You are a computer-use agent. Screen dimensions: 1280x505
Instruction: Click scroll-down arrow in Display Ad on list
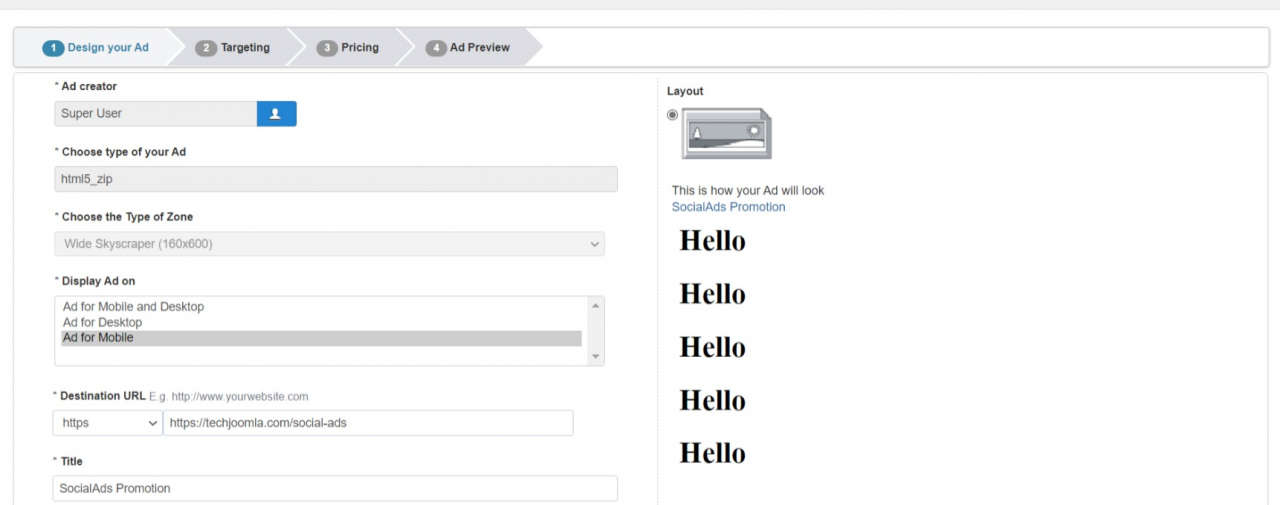point(596,356)
